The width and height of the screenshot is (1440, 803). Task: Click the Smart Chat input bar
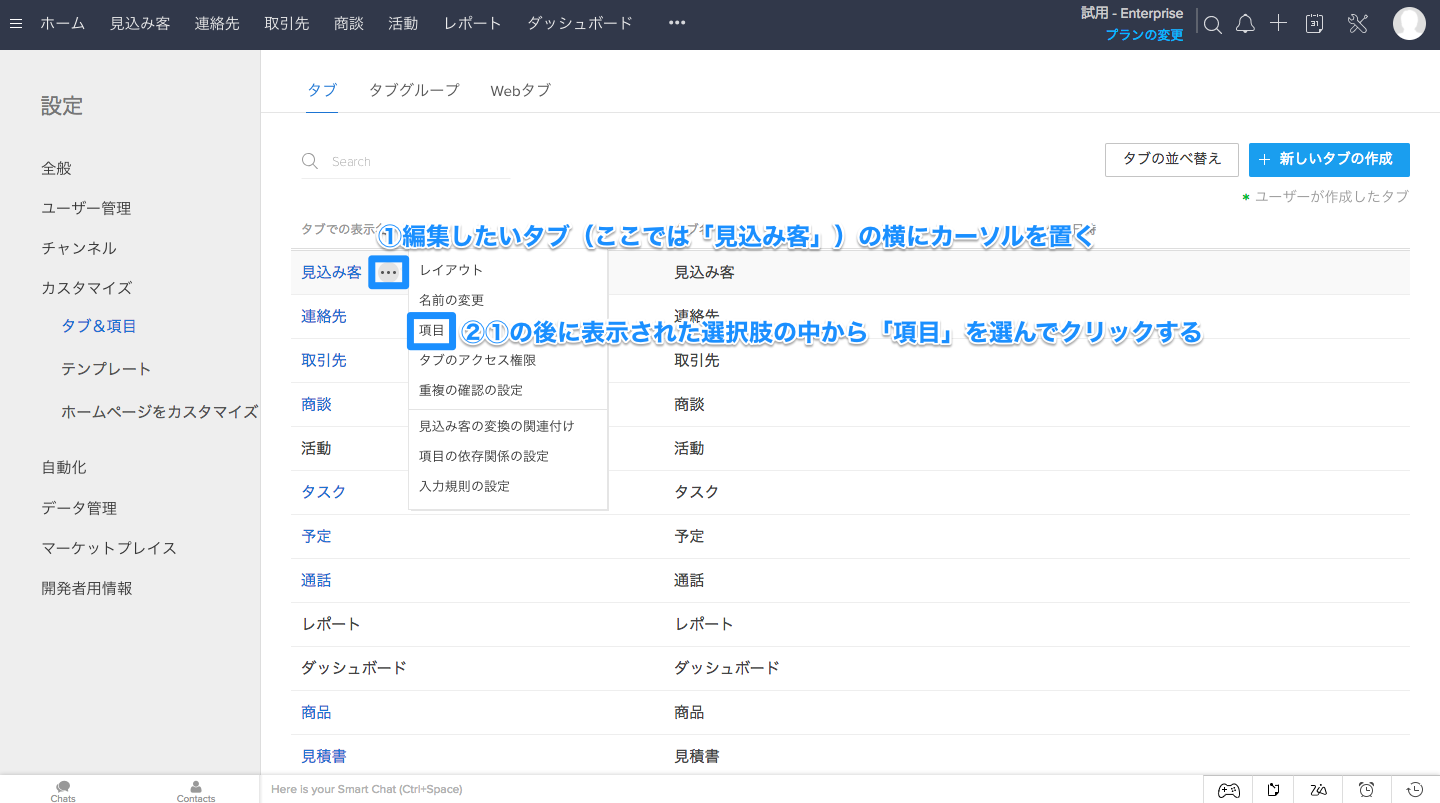click(x=731, y=790)
